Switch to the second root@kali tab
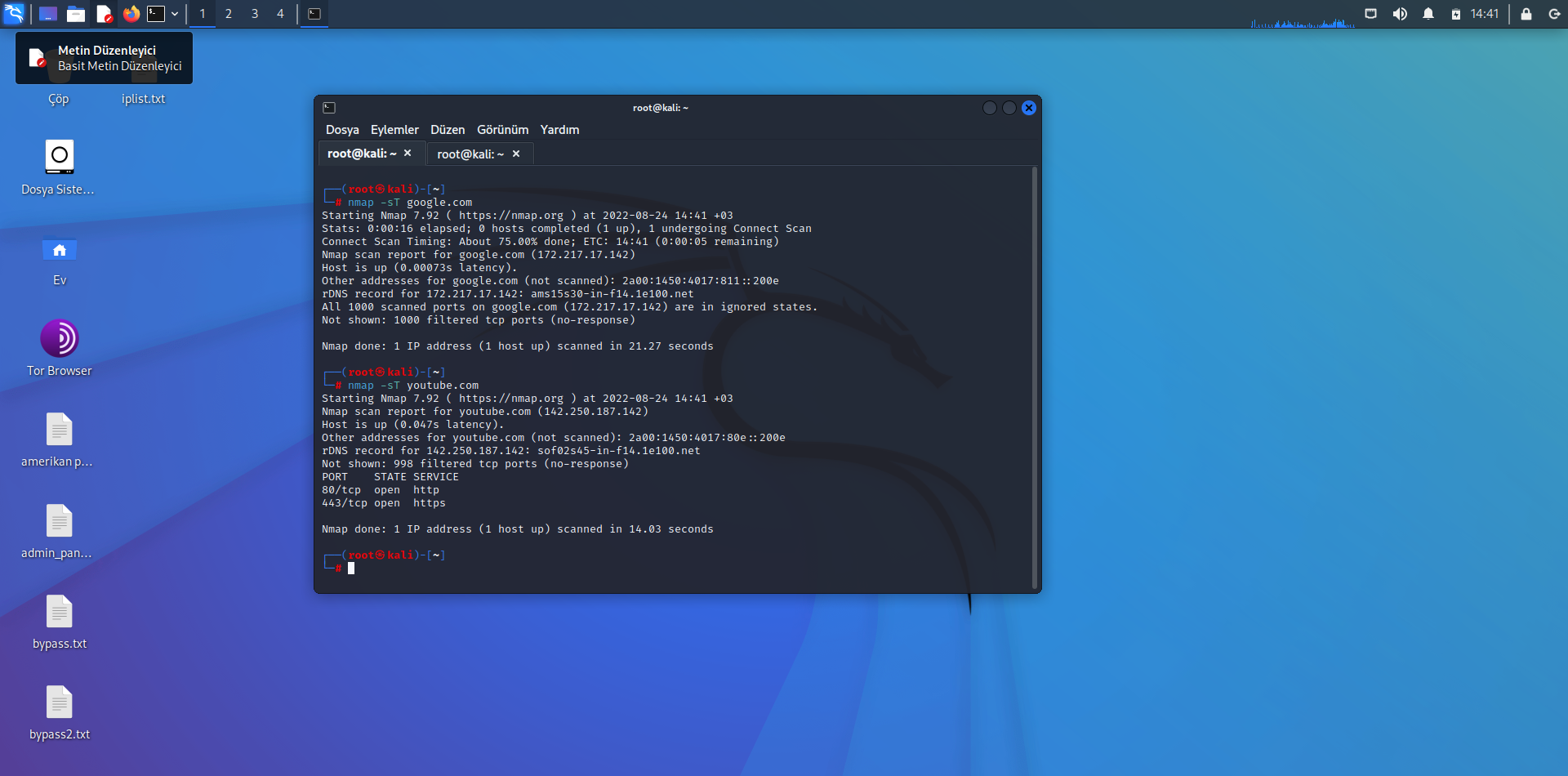This screenshot has width=1568, height=776. pyautogui.click(x=470, y=154)
